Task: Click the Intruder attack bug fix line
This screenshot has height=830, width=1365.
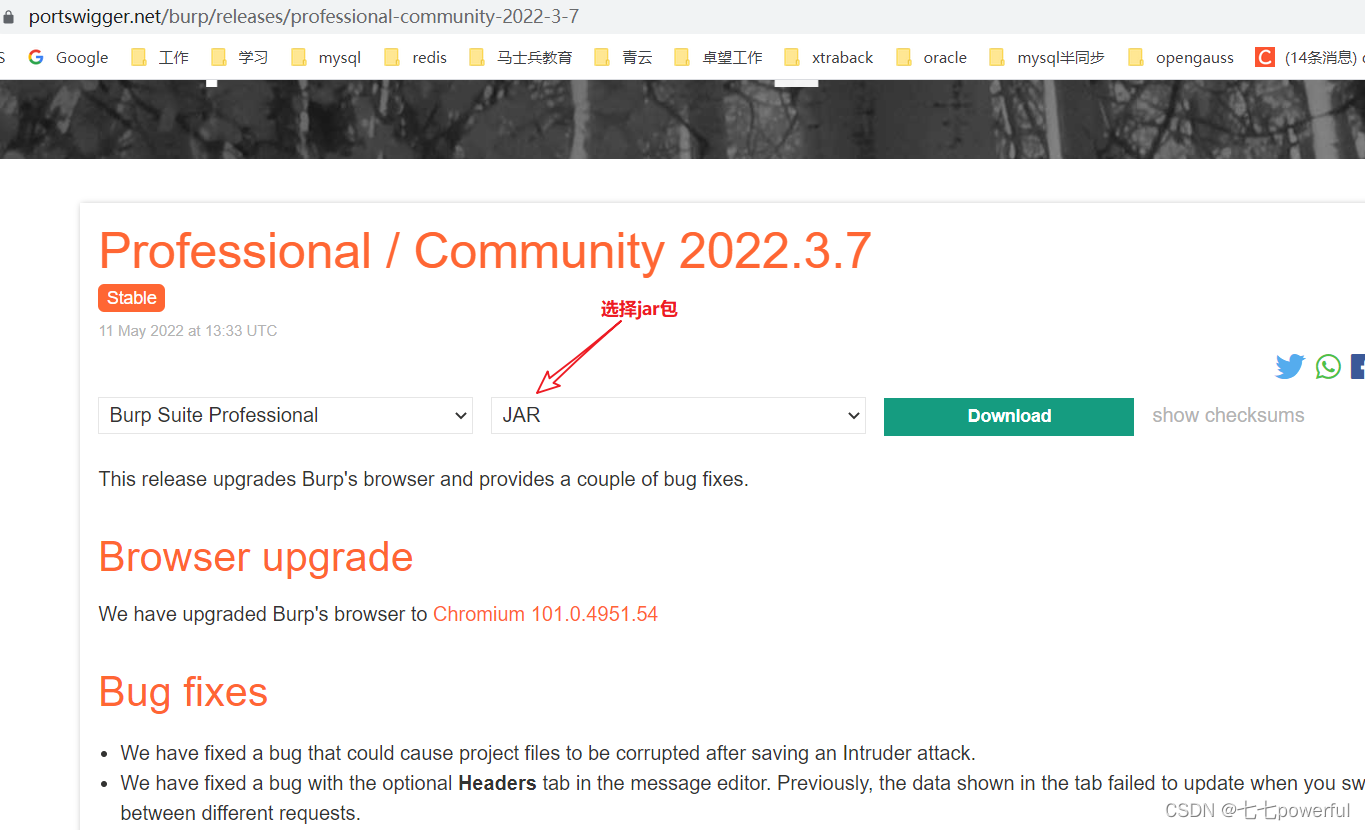Action: (548, 753)
